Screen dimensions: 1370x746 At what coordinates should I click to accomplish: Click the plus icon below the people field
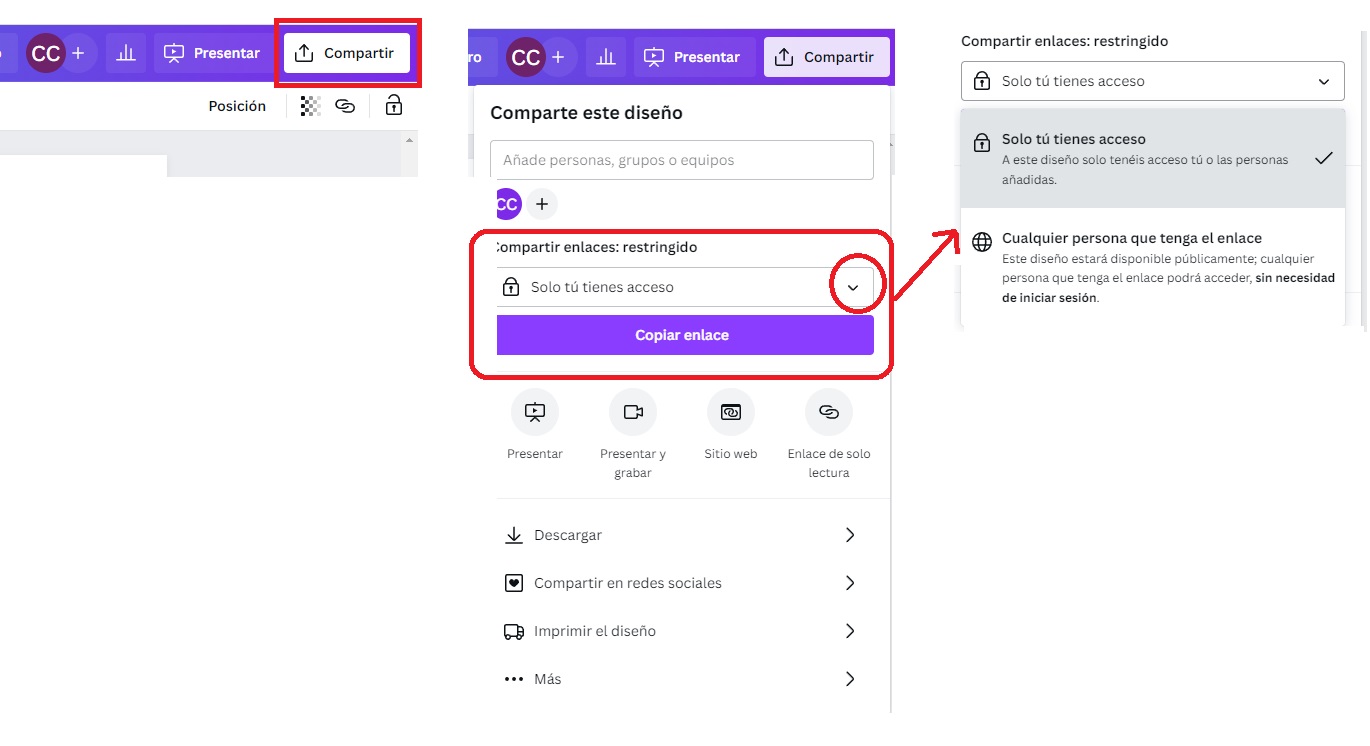[x=542, y=204]
